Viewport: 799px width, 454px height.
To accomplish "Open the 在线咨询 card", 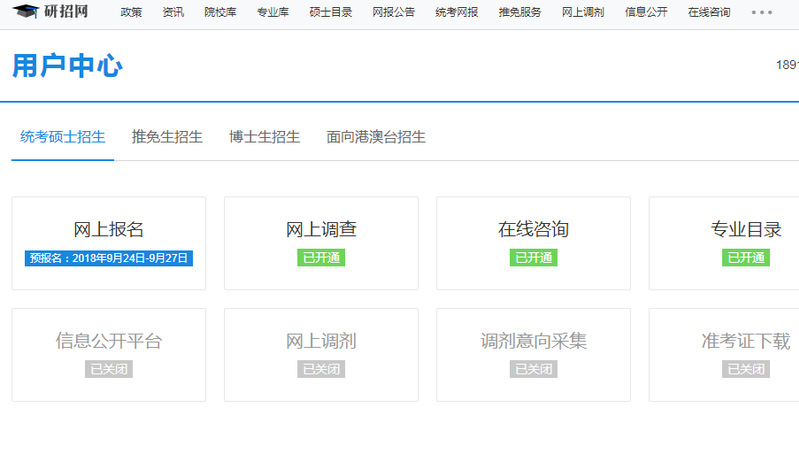I will pyautogui.click(x=534, y=243).
